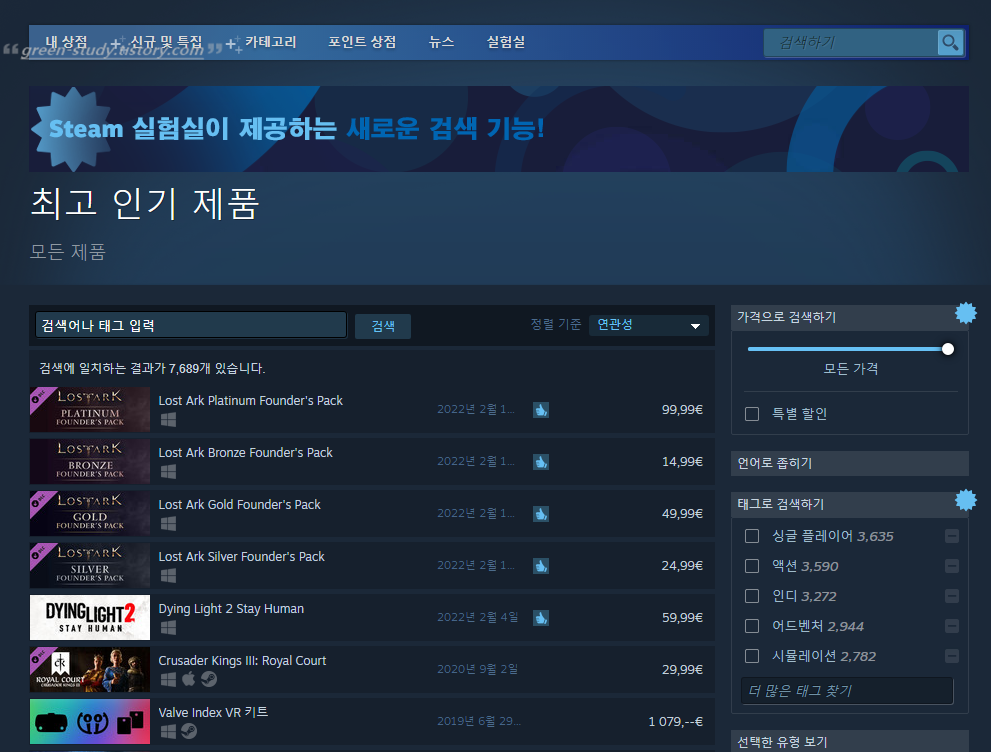Check the 액션 tag checkbox

pyautogui.click(x=752, y=566)
